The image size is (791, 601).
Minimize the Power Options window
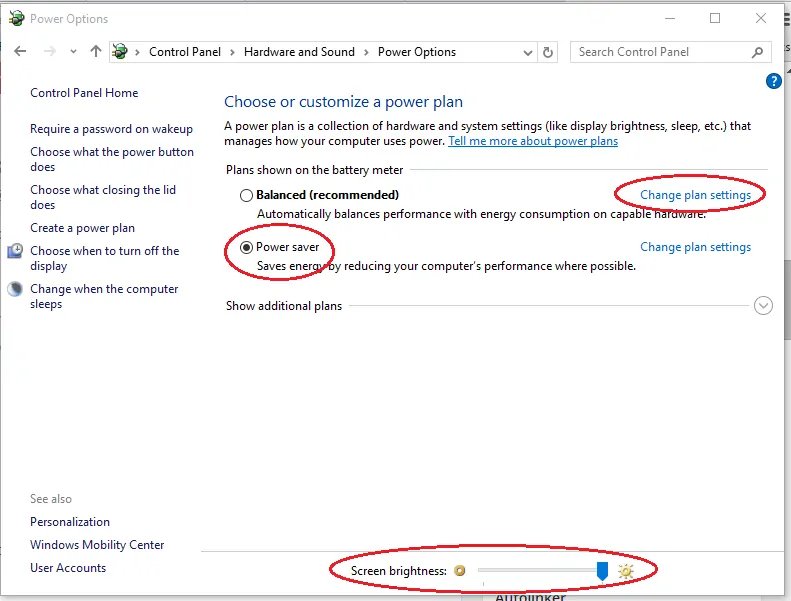pos(670,19)
